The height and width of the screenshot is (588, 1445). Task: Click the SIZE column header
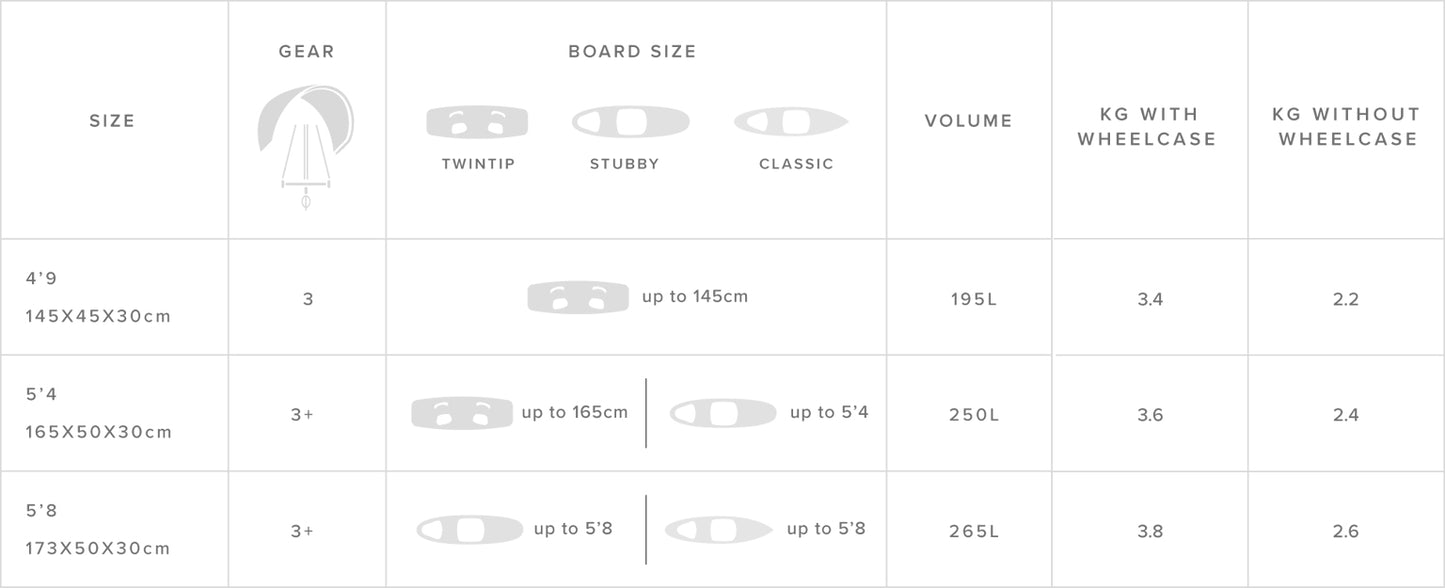tap(112, 121)
